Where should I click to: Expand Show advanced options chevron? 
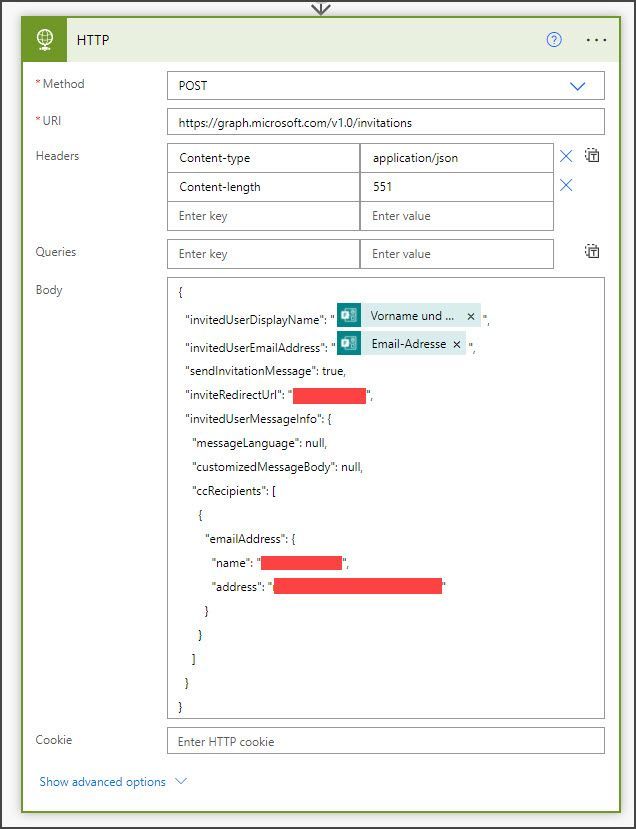[x=181, y=781]
